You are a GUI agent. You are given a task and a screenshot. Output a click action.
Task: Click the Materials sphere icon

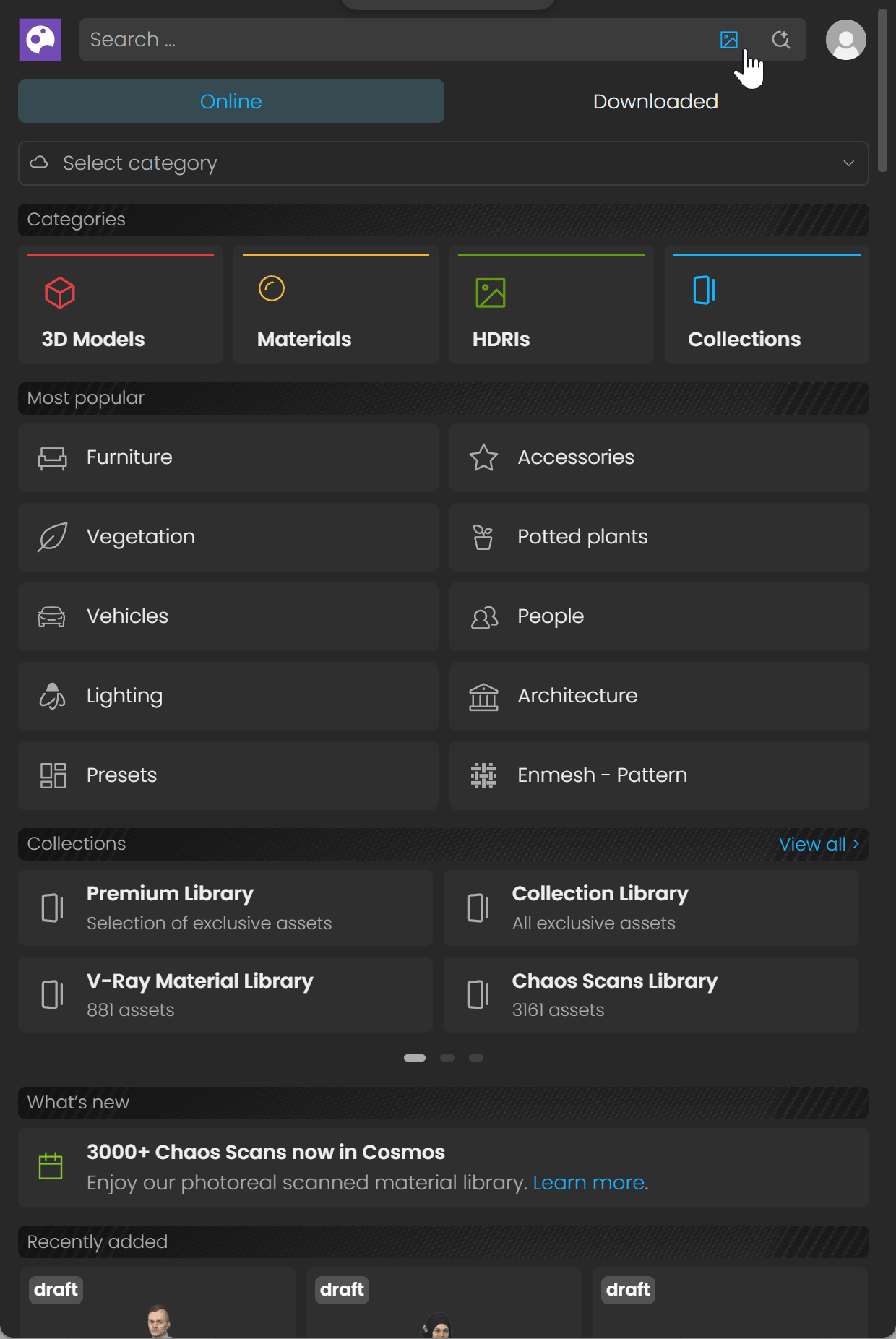tap(272, 289)
